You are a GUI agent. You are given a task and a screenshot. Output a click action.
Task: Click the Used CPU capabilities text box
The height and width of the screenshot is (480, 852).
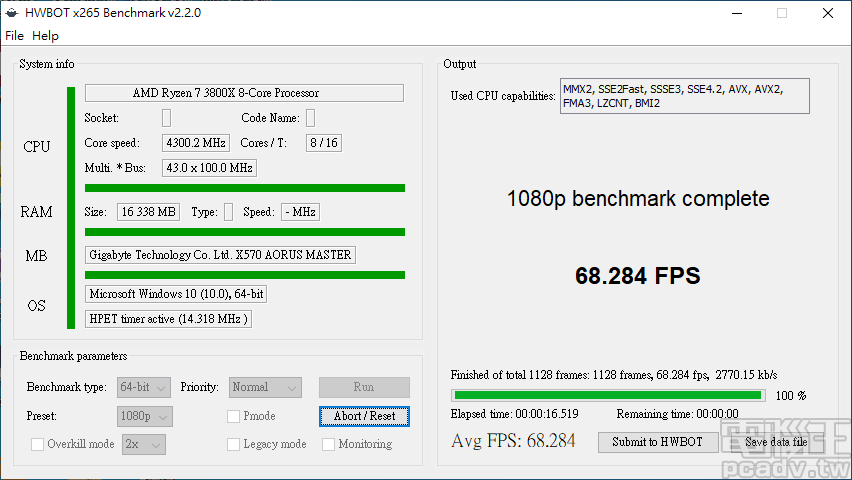[685, 96]
